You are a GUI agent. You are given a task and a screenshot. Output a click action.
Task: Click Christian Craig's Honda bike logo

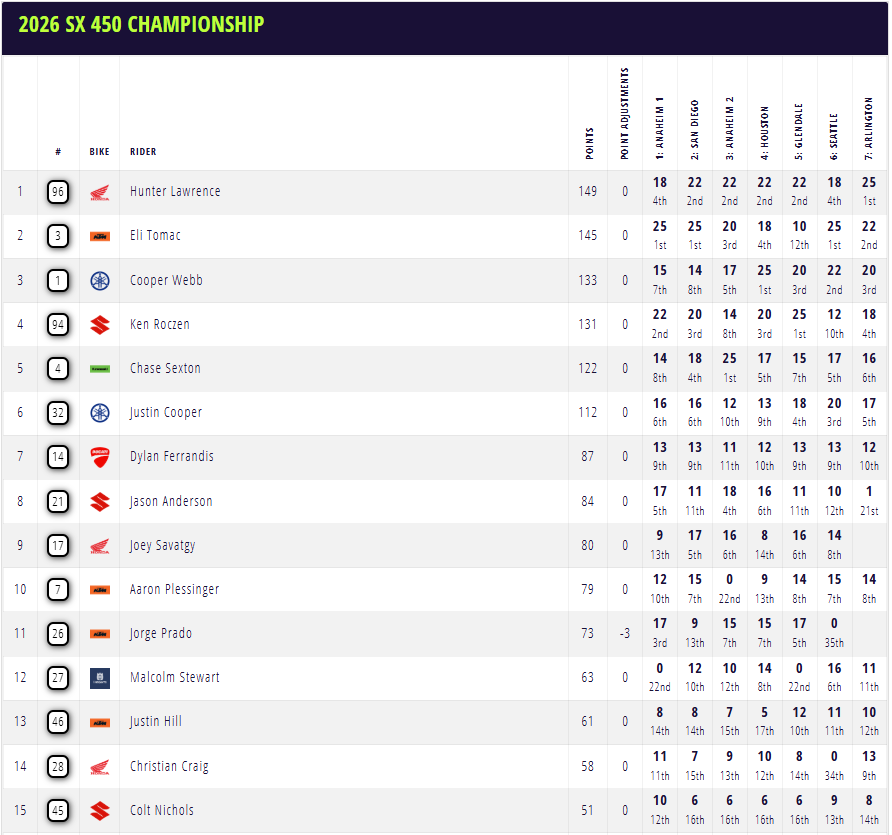99,766
